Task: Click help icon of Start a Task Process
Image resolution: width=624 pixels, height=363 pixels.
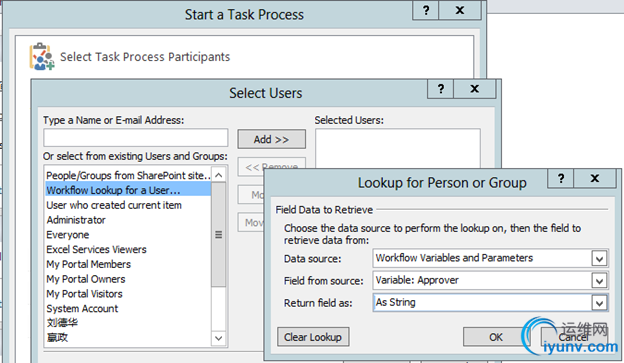Action: click(426, 10)
